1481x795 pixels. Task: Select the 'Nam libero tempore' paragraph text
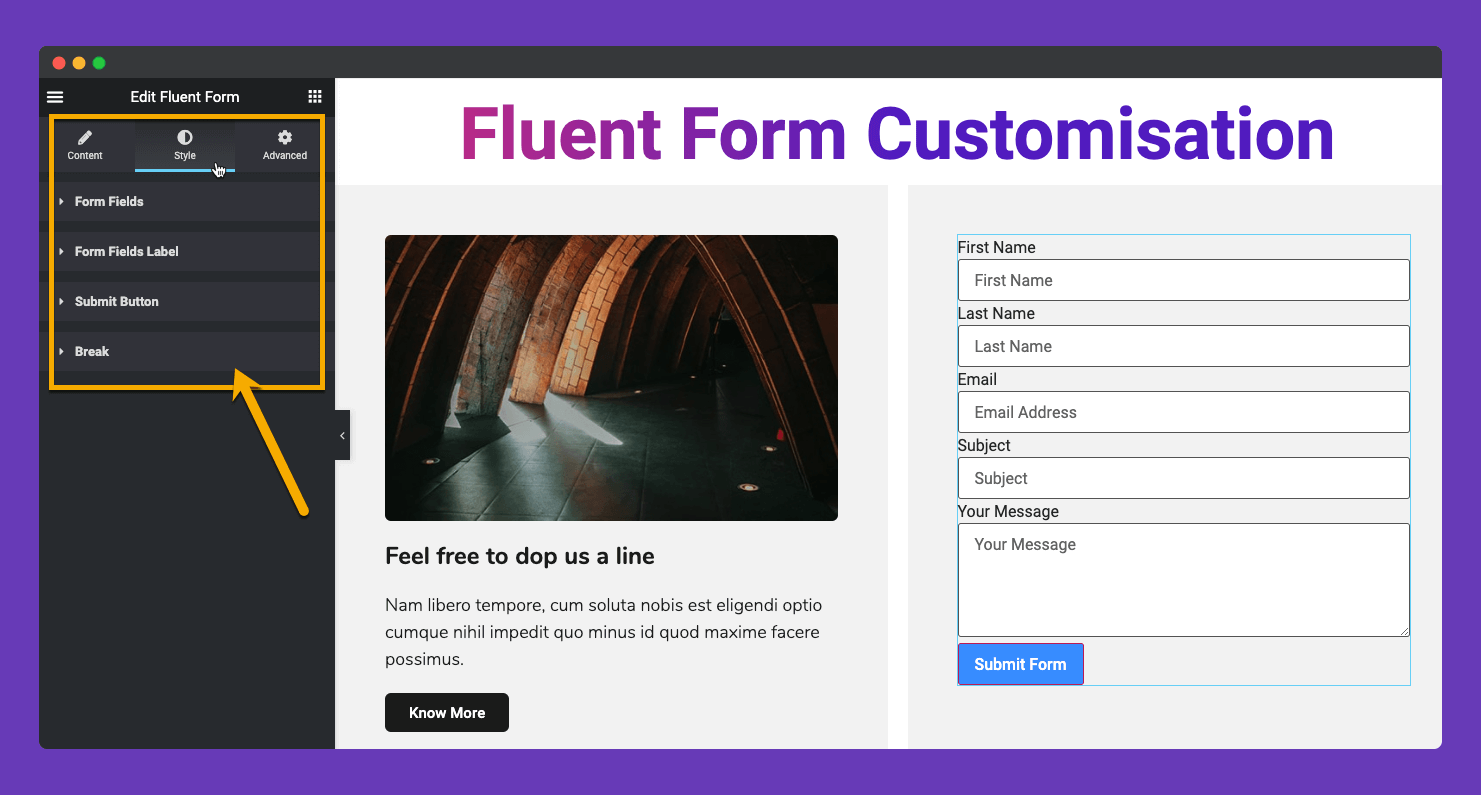coord(604,632)
